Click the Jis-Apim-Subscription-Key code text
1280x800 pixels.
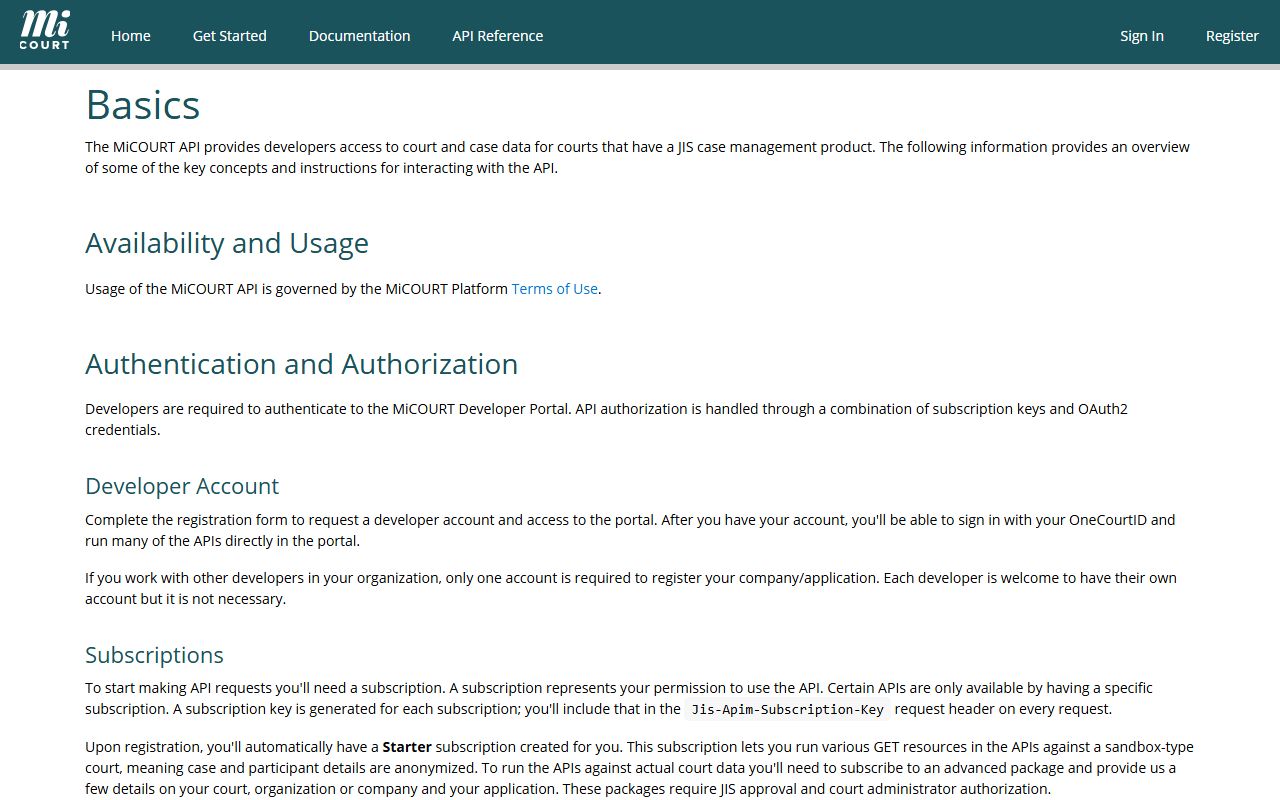[x=788, y=710]
